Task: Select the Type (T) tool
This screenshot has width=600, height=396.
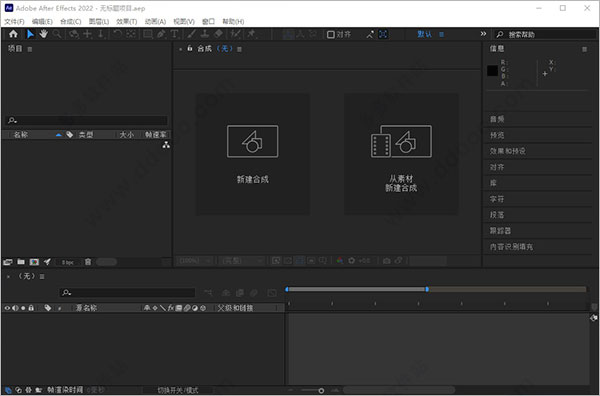Action: pos(174,34)
